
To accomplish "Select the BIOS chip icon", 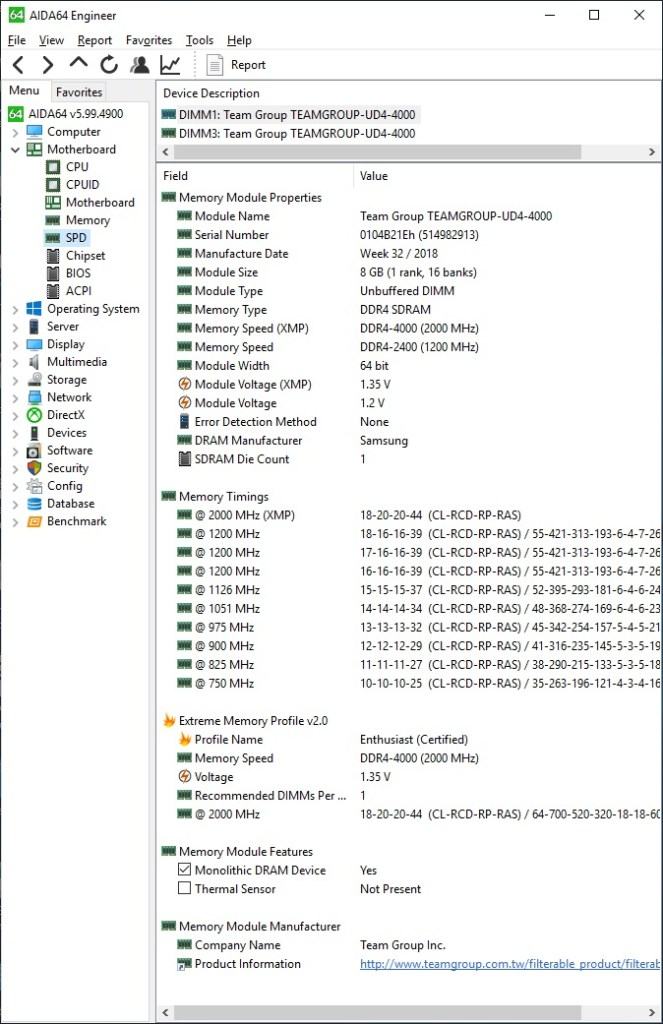I will pos(53,273).
